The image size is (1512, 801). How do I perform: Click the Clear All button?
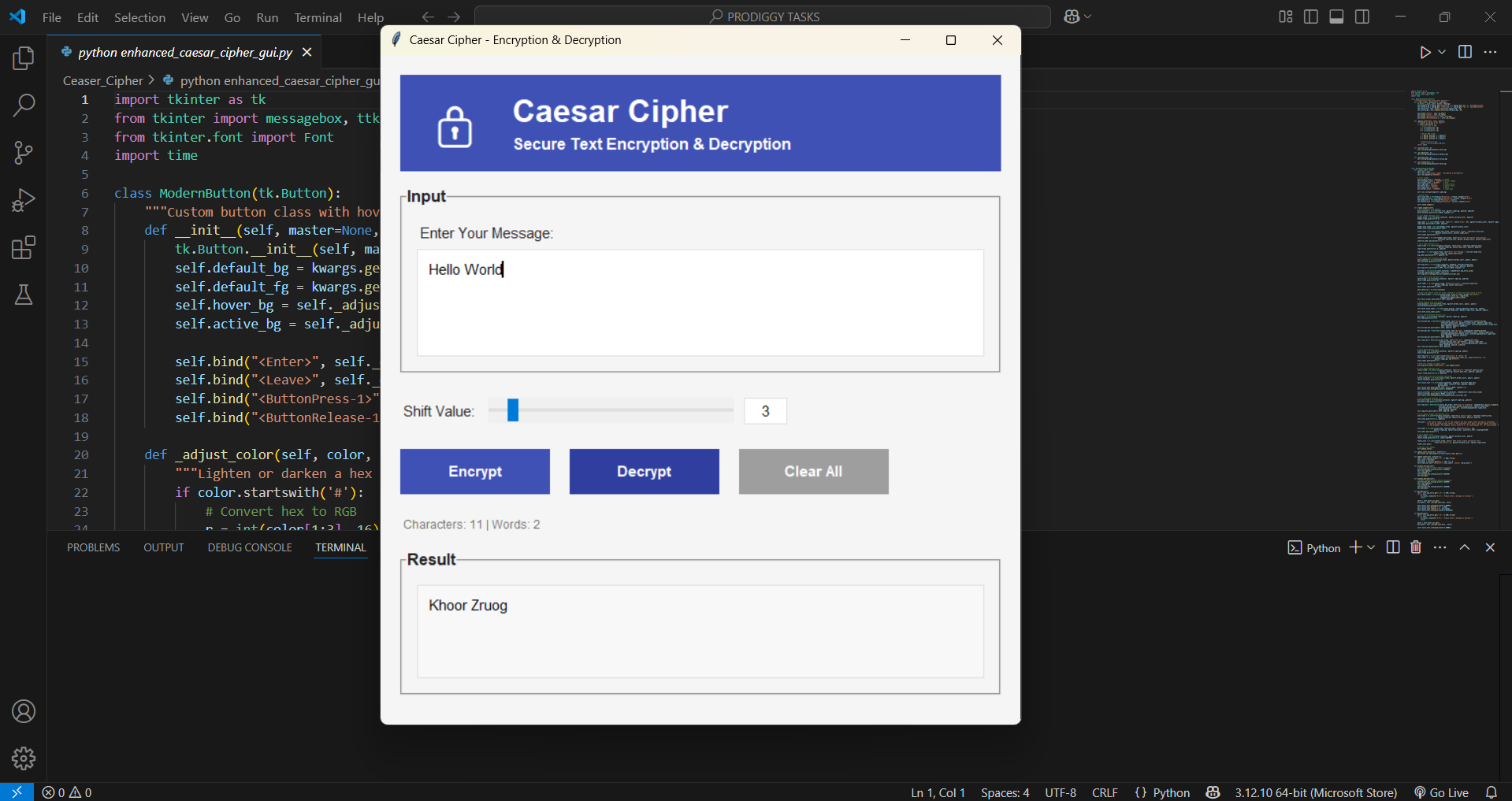tap(814, 471)
